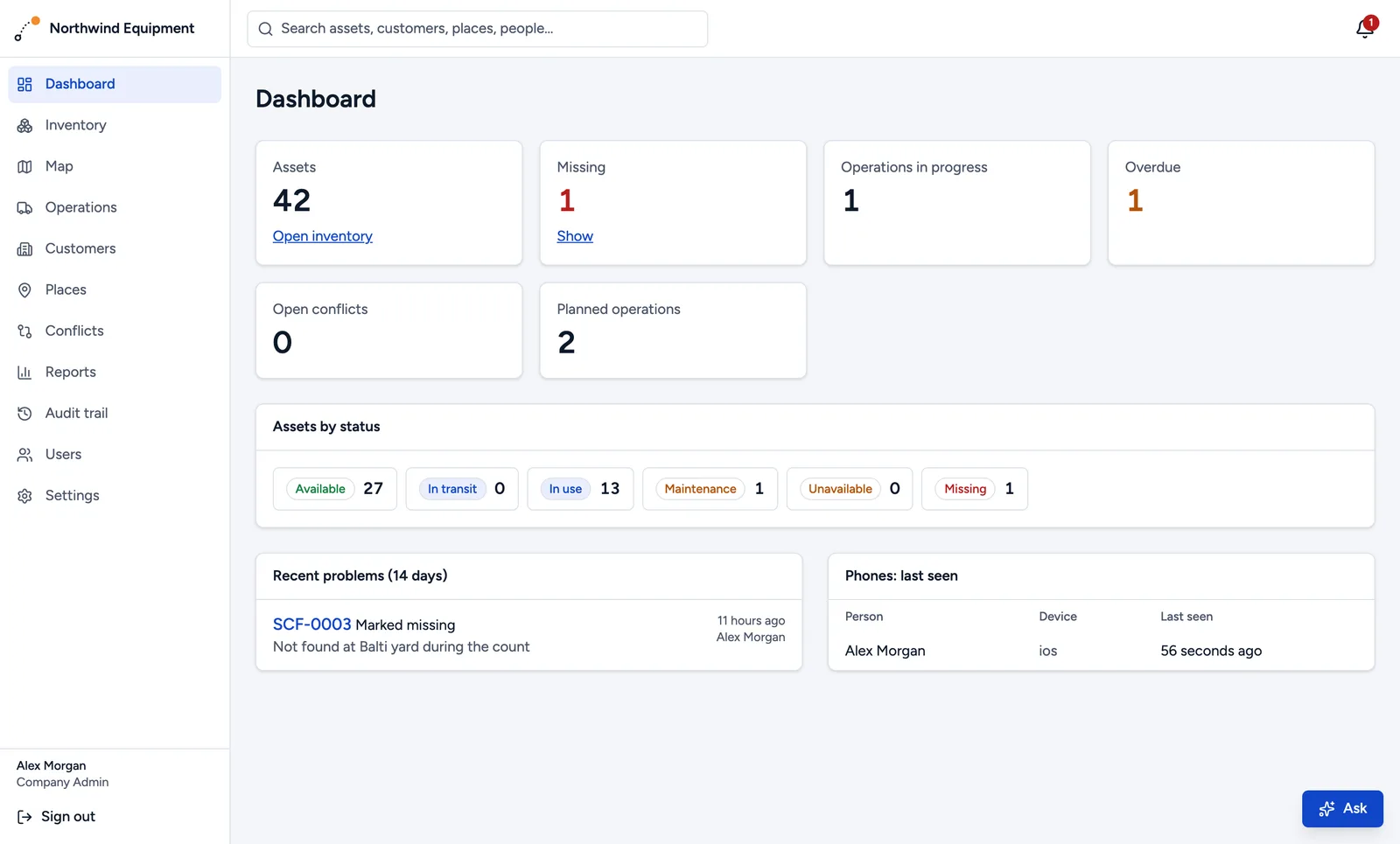Click the Inventory boxes icon
Image resolution: width=1400 pixels, height=844 pixels.
coord(24,125)
